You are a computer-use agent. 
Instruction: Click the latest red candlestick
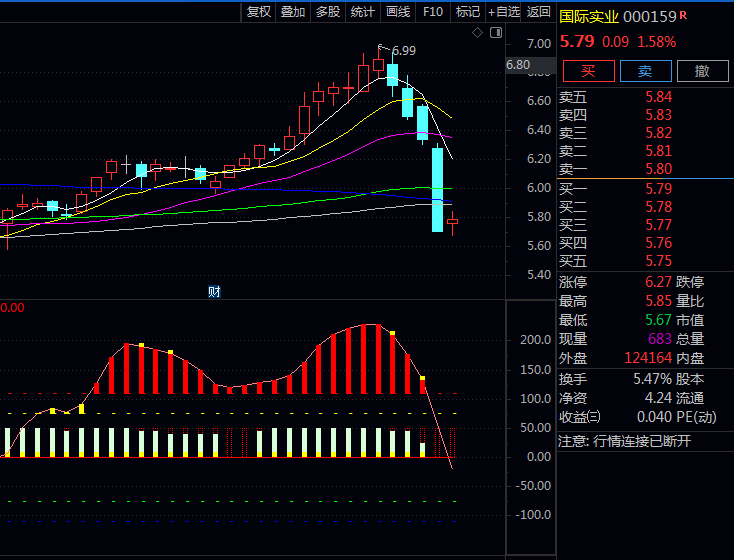point(453,222)
